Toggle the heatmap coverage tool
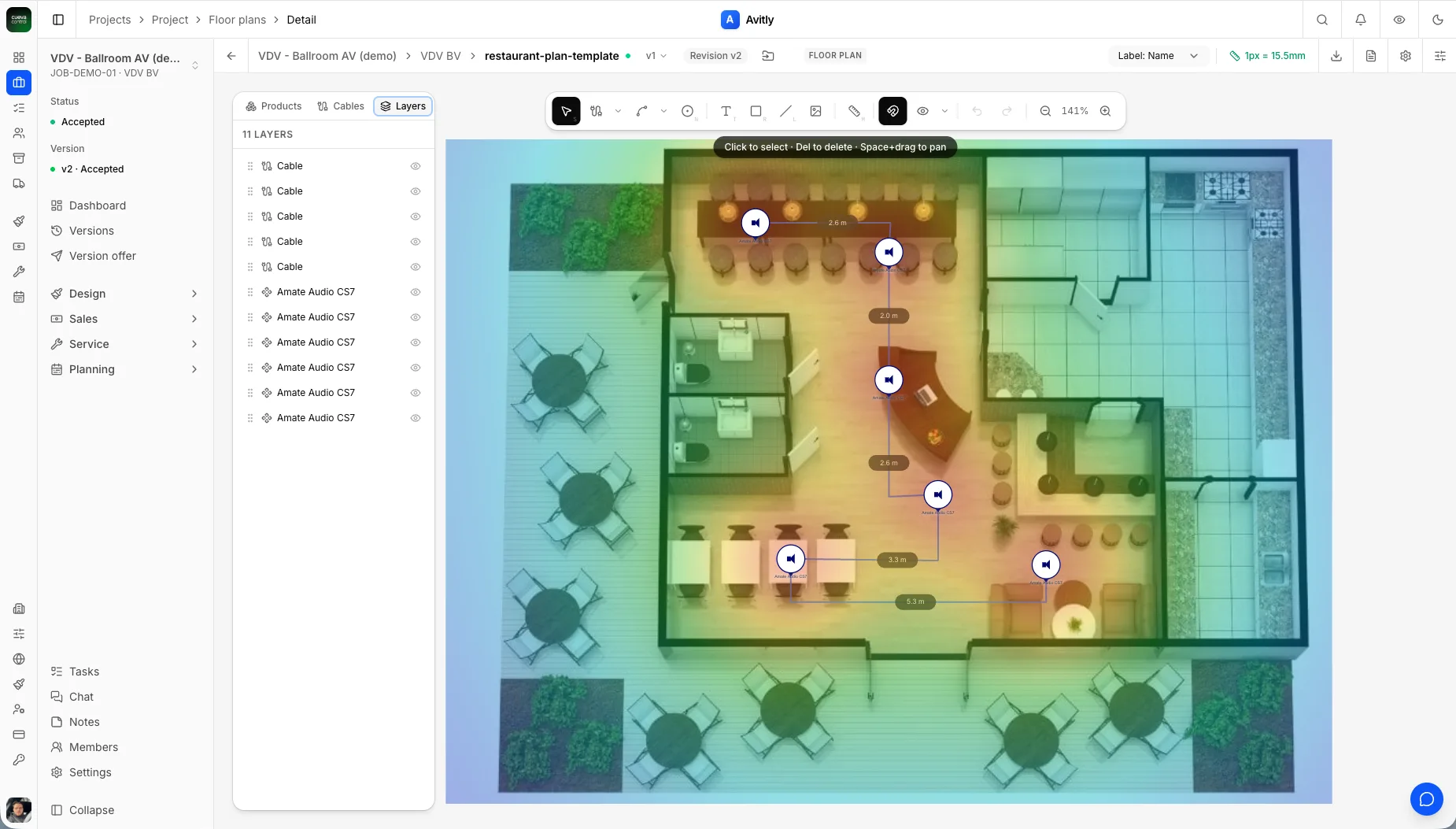This screenshot has width=1456, height=829. tap(892, 111)
